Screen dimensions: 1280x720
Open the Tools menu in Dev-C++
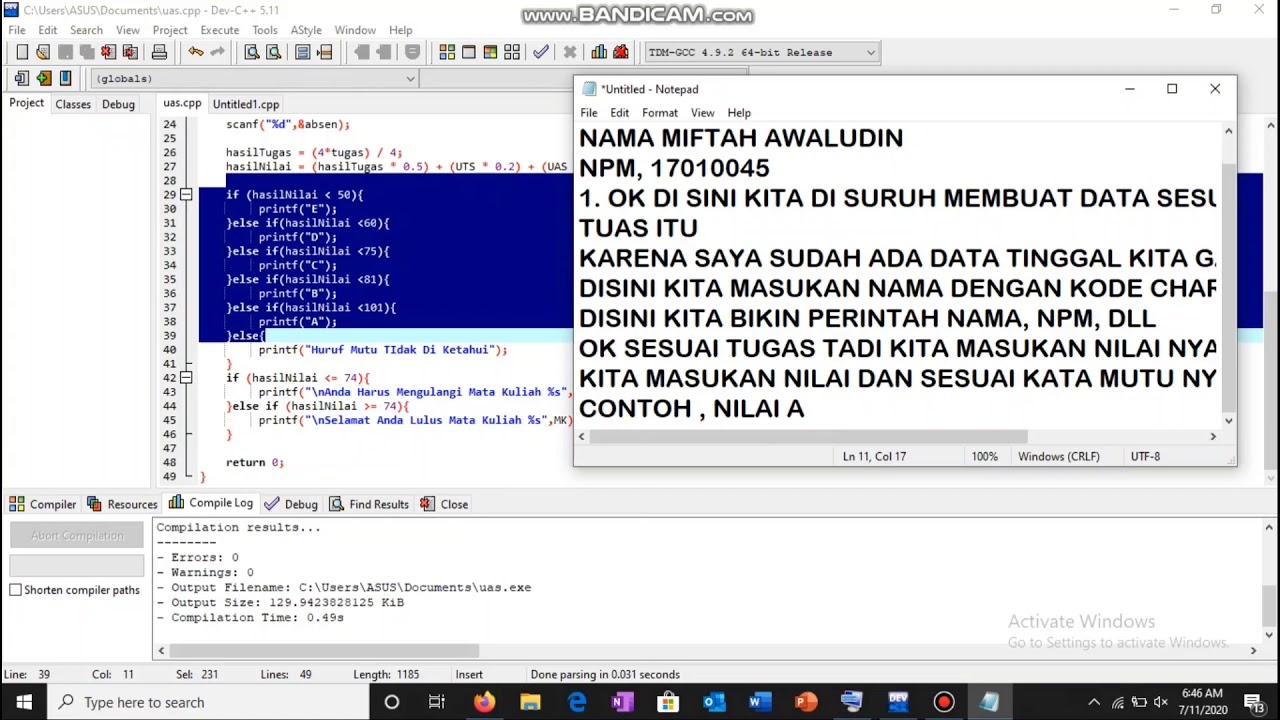click(264, 30)
